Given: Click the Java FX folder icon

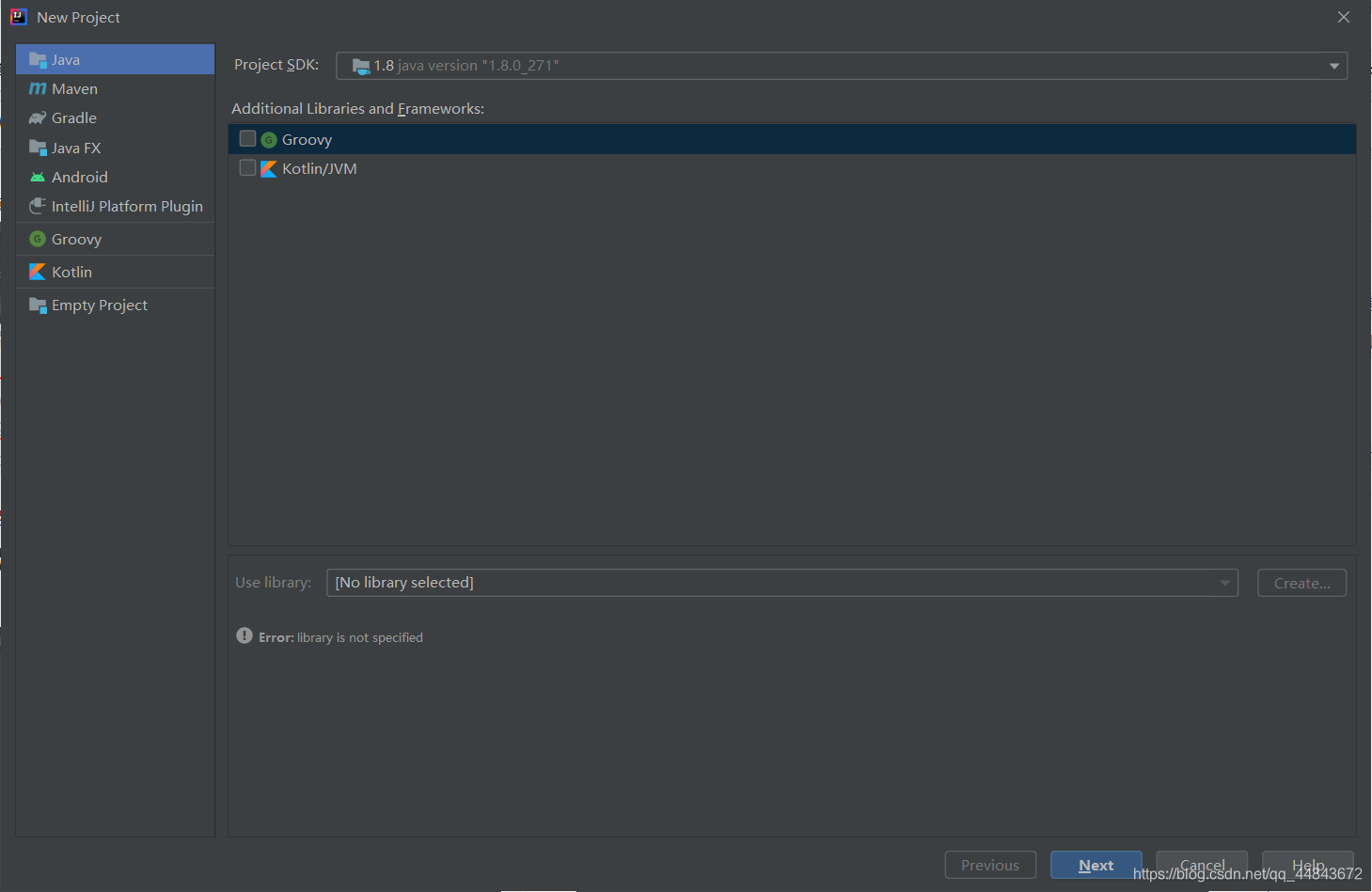Looking at the screenshot, I should click(x=38, y=148).
